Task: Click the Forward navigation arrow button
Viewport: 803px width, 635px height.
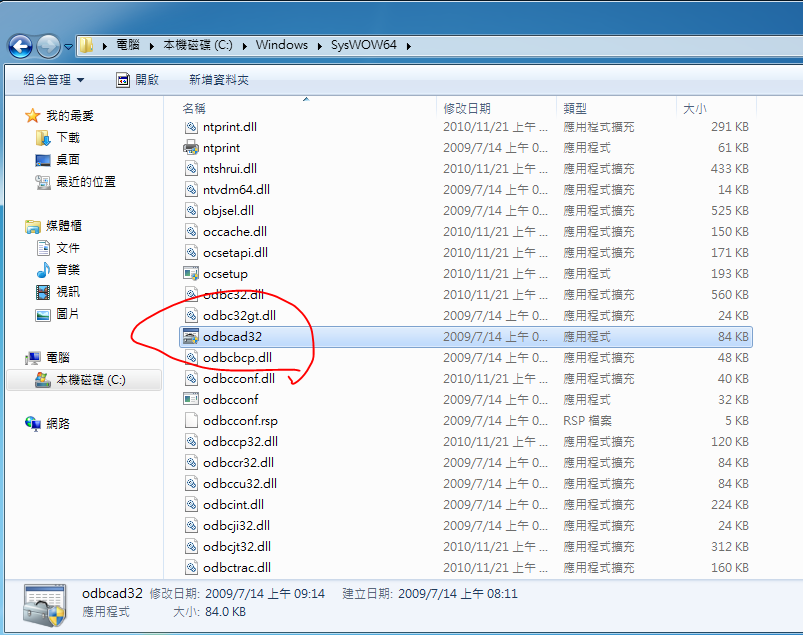Action: pyautogui.click(x=48, y=47)
